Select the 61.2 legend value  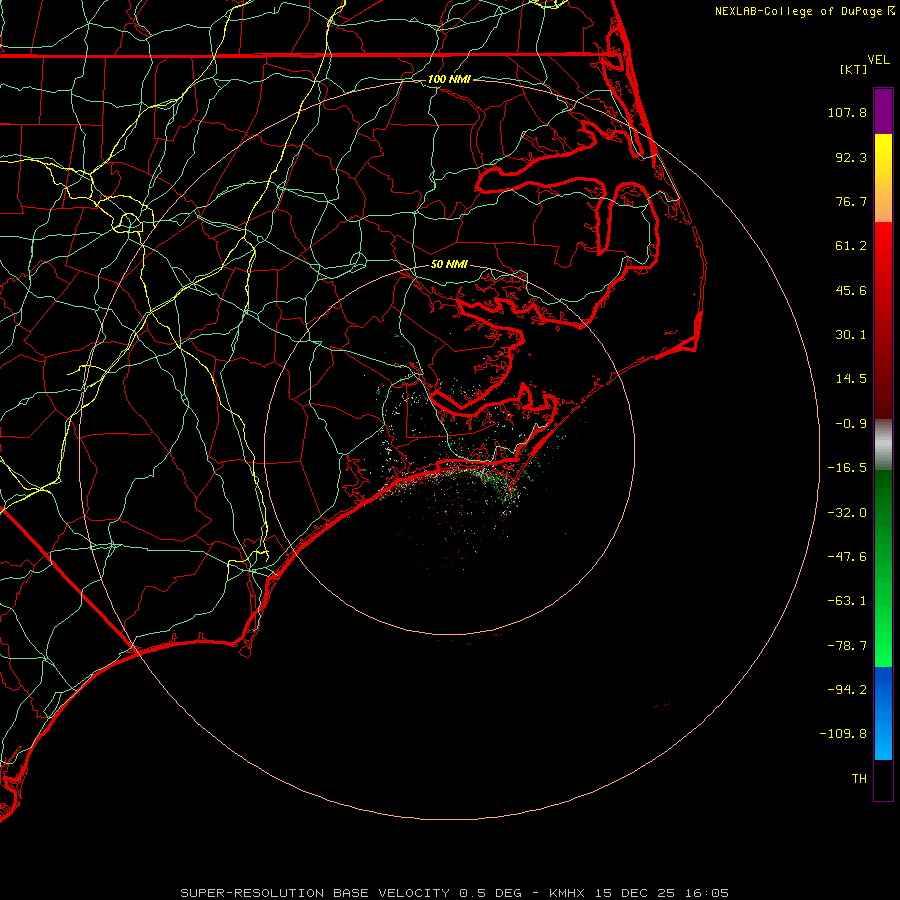[851, 246]
